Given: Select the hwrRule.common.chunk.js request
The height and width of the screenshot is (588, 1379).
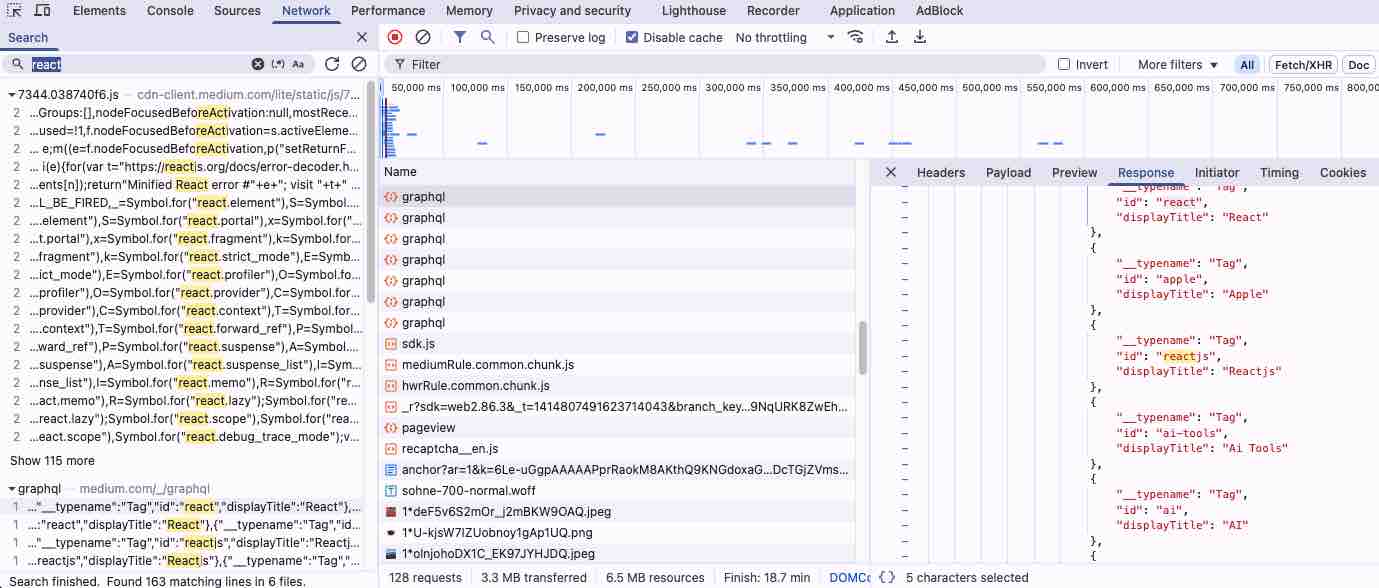Looking at the screenshot, I should point(618,385).
